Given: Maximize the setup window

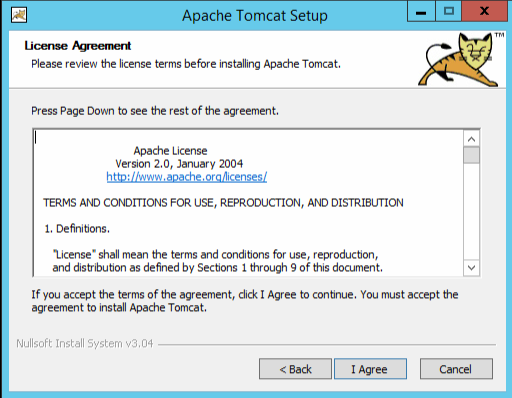Looking at the screenshot, I should click(449, 11).
